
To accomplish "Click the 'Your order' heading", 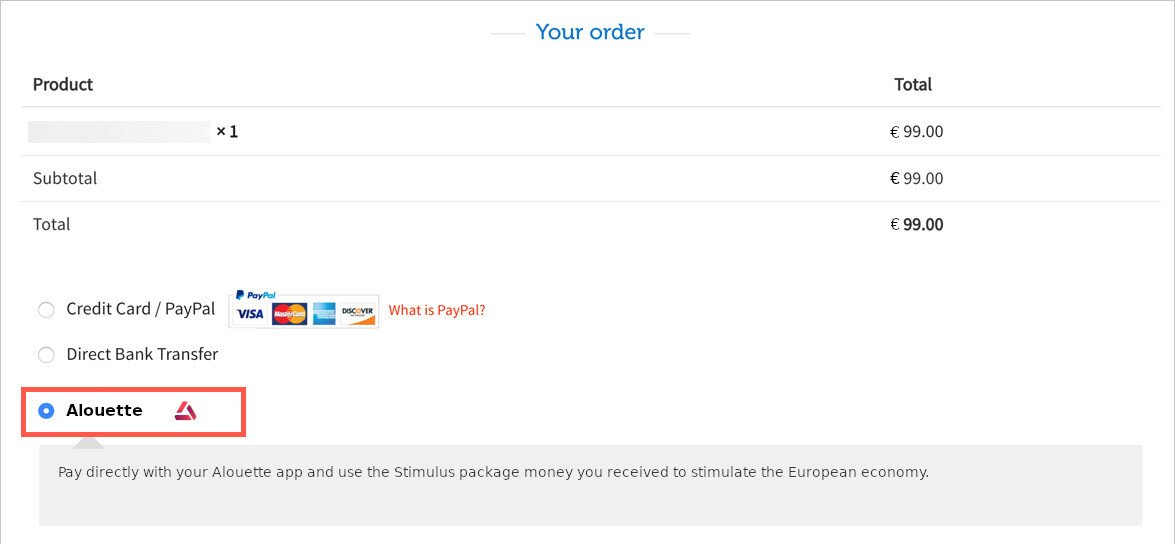I will (590, 32).
